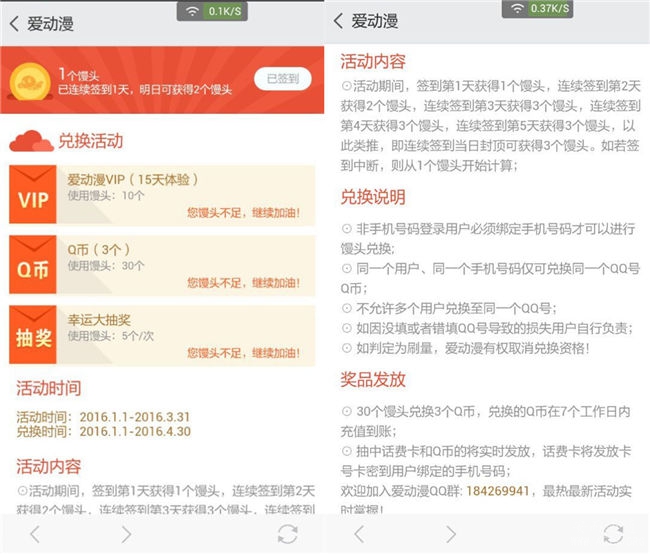The image size is (650, 554).
Task: Tap right screen 活动内容 heading
Action: pyautogui.click(x=373, y=61)
